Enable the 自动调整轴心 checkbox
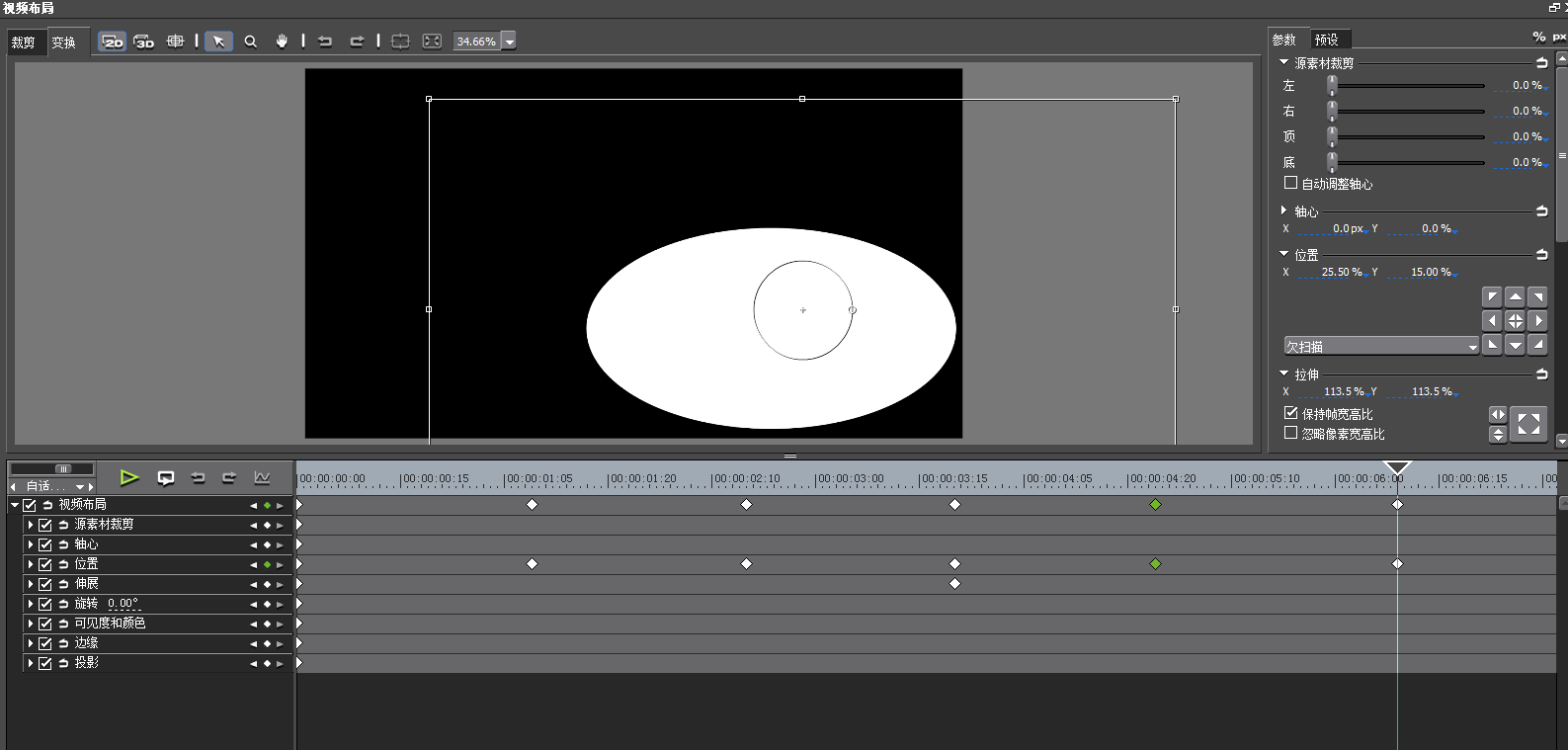Image resolution: width=1568 pixels, height=750 pixels. click(1290, 184)
